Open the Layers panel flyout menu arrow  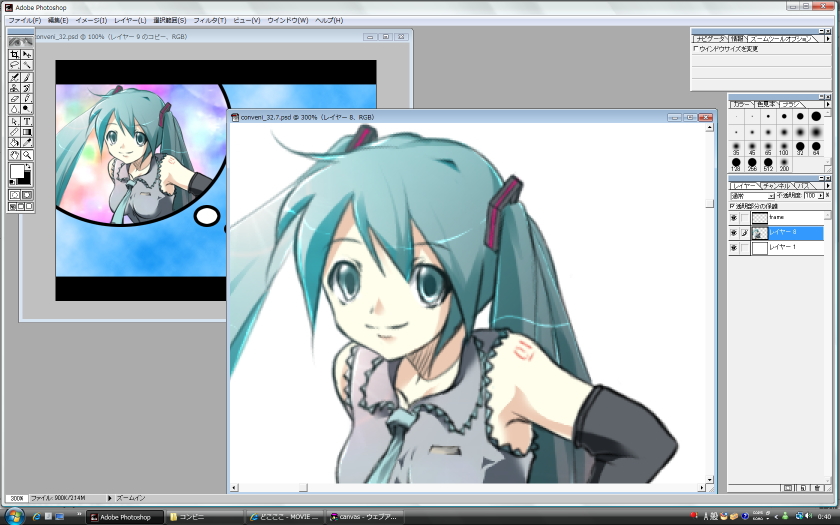828,185
